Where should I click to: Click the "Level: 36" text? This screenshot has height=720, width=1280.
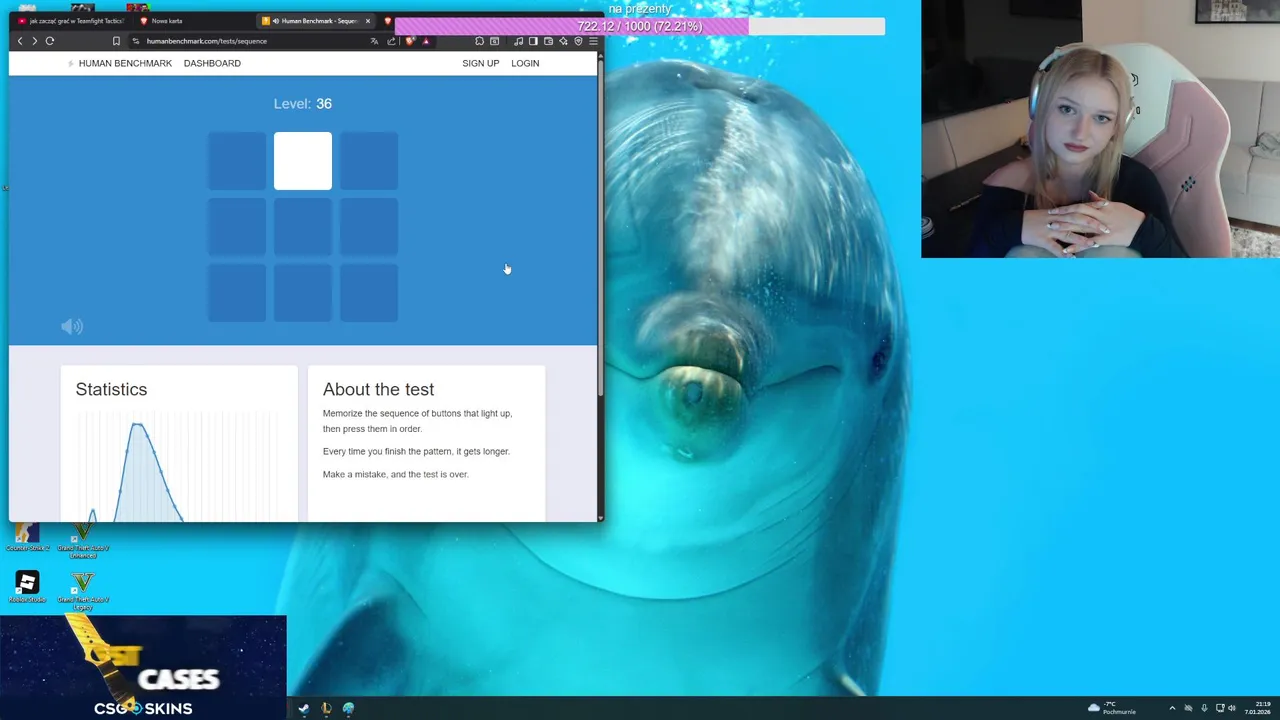point(303,104)
